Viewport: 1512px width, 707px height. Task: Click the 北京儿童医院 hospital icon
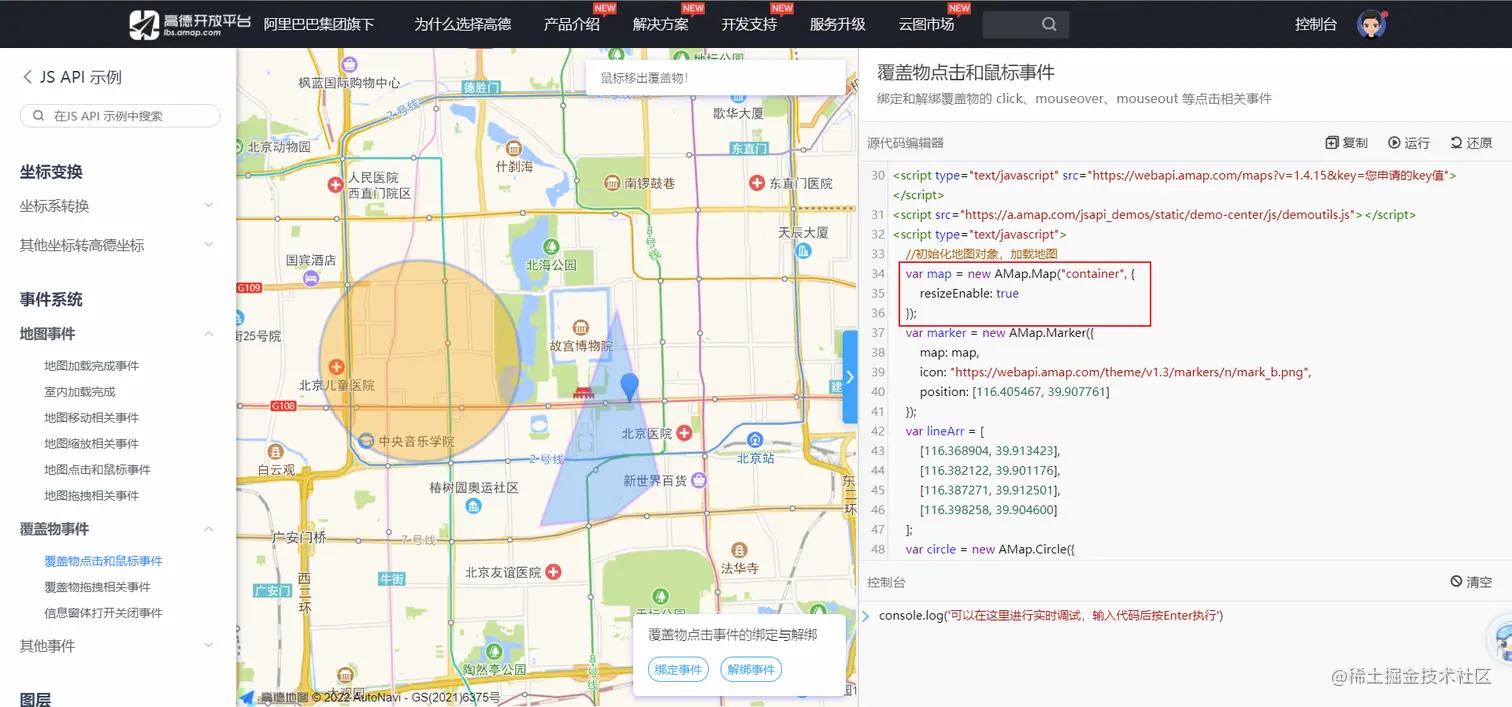337,367
